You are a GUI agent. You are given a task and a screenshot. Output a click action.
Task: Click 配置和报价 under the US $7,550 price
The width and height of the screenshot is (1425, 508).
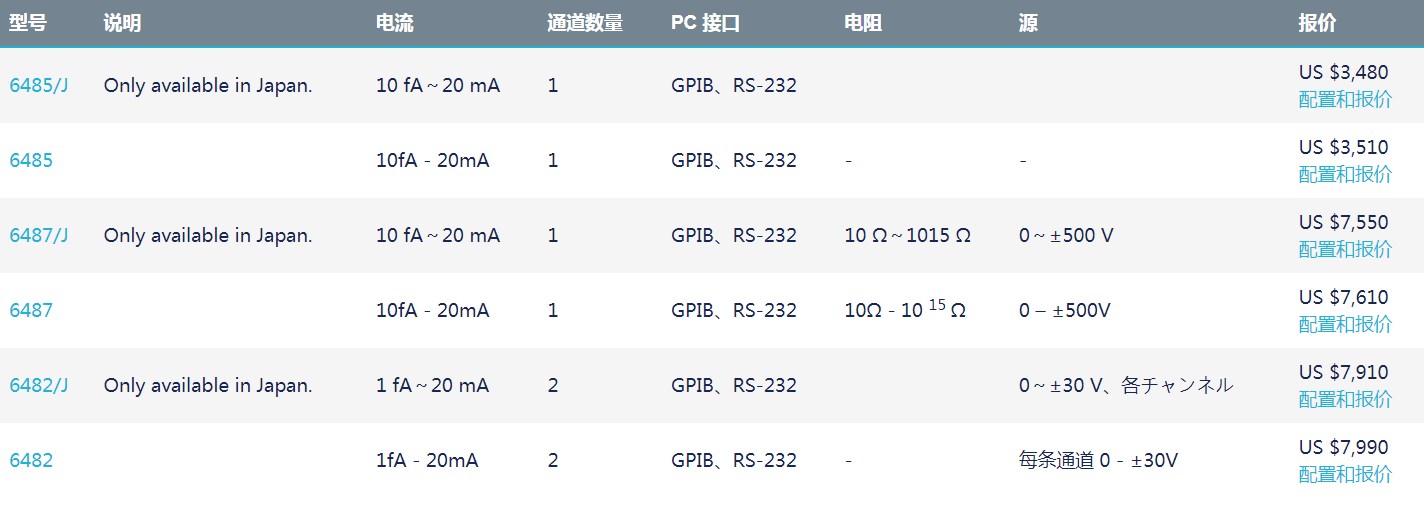click(1345, 249)
